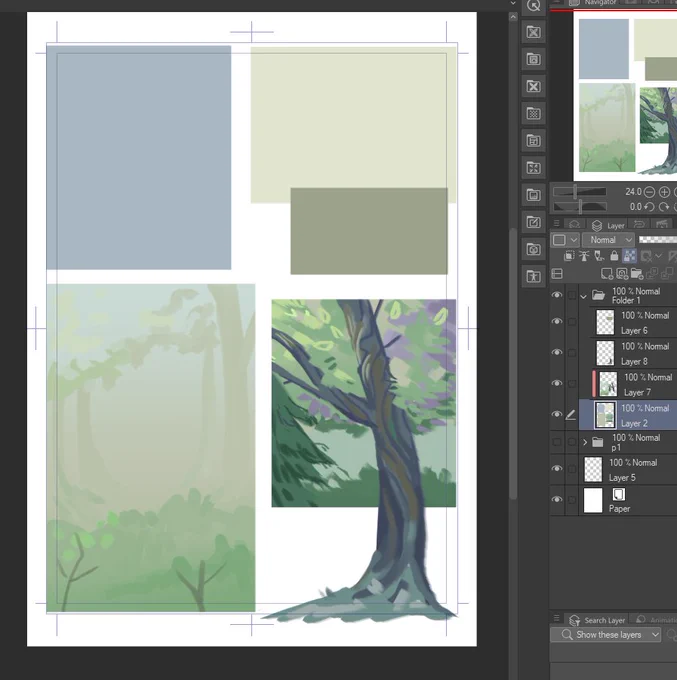Click the 0.0 rotation value

click(635, 207)
